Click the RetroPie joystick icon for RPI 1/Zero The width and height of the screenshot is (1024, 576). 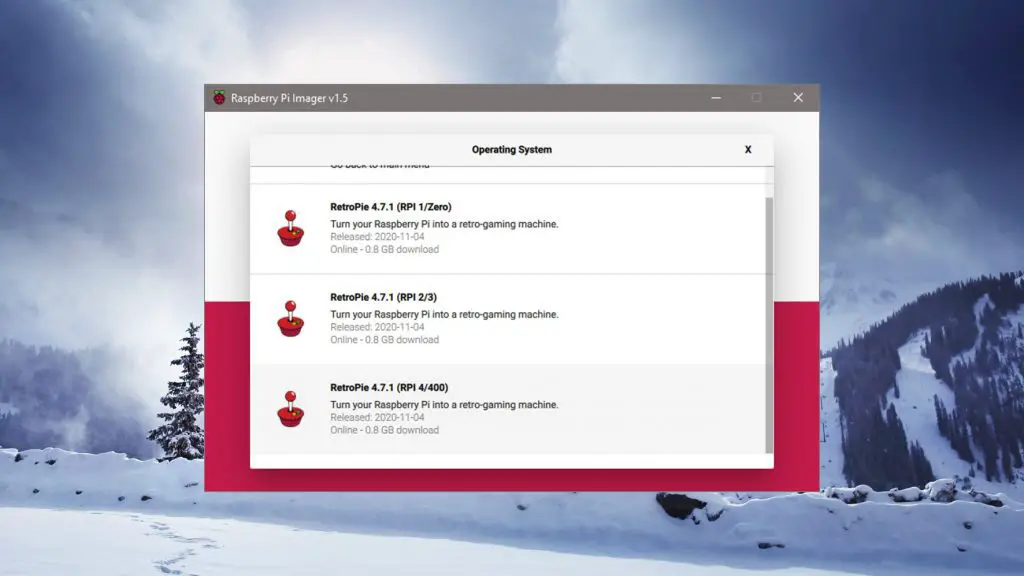click(290, 229)
